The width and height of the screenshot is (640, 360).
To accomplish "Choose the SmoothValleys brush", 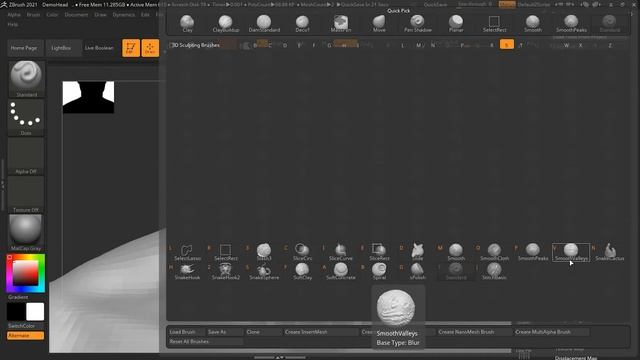I will [571, 252].
